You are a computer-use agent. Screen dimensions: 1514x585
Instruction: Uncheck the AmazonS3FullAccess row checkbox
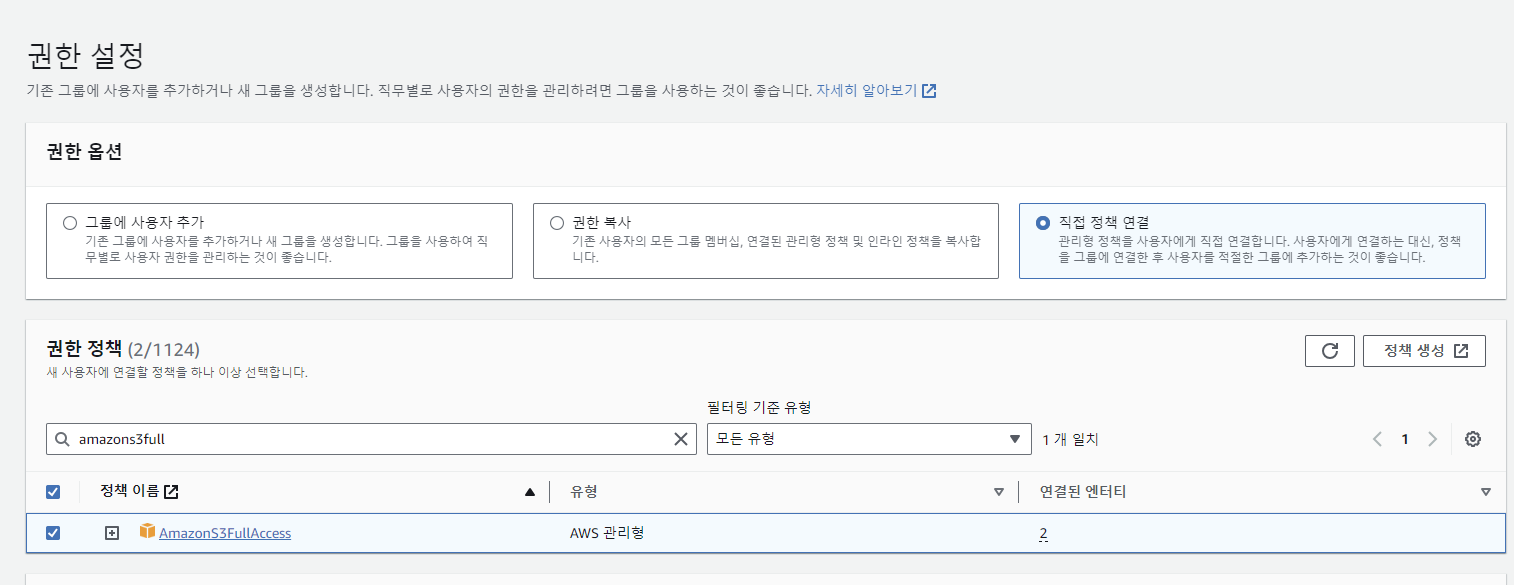click(53, 533)
